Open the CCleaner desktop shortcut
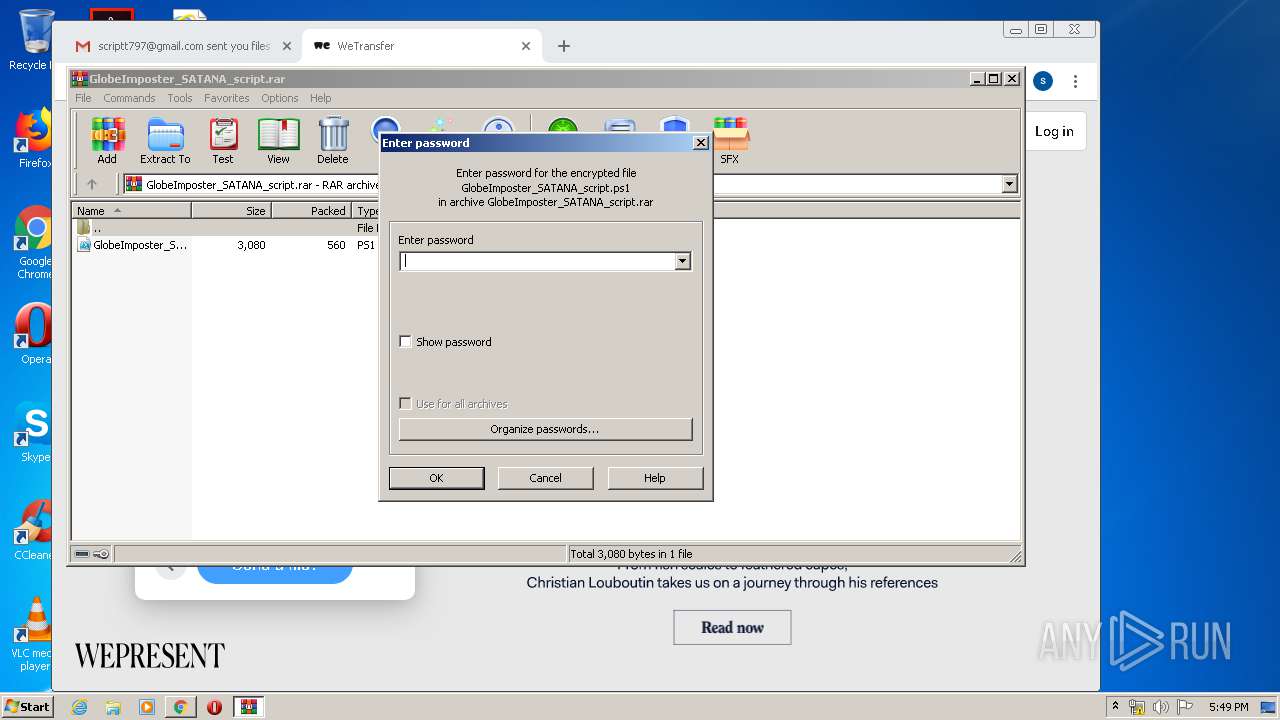Viewport: 1280px width, 720px height. [x=35, y=530]
